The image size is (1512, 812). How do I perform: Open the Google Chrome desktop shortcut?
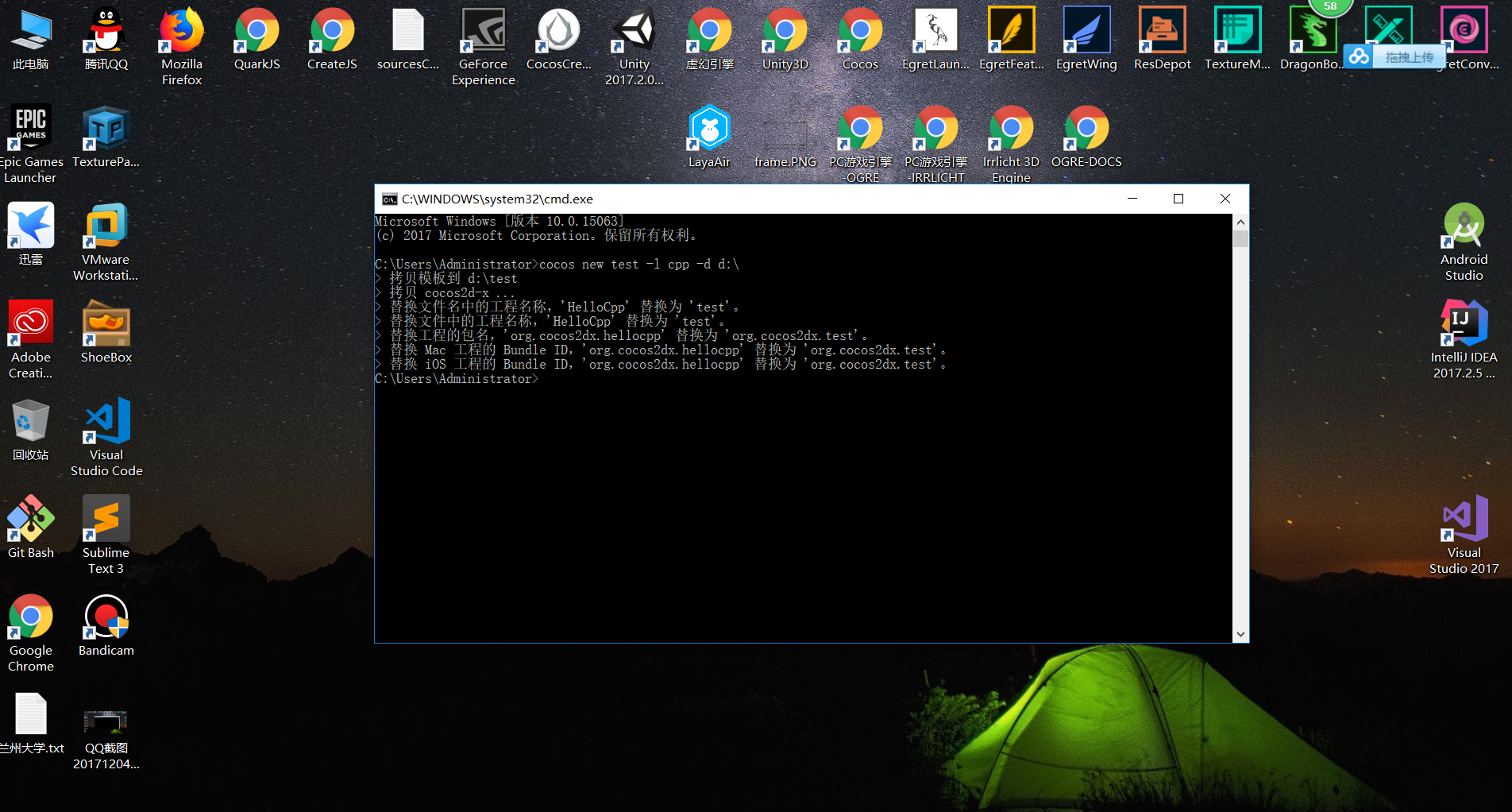coord(31,633)
